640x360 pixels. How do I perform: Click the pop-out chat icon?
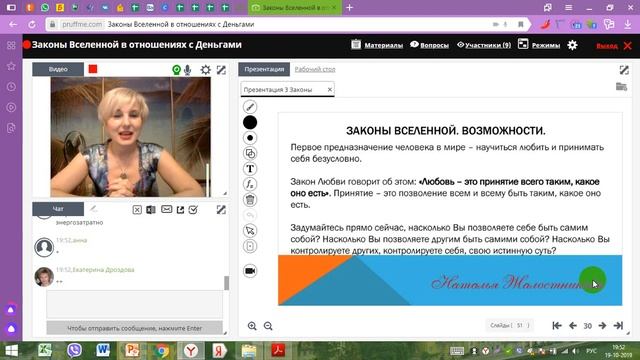coord(180,210)
